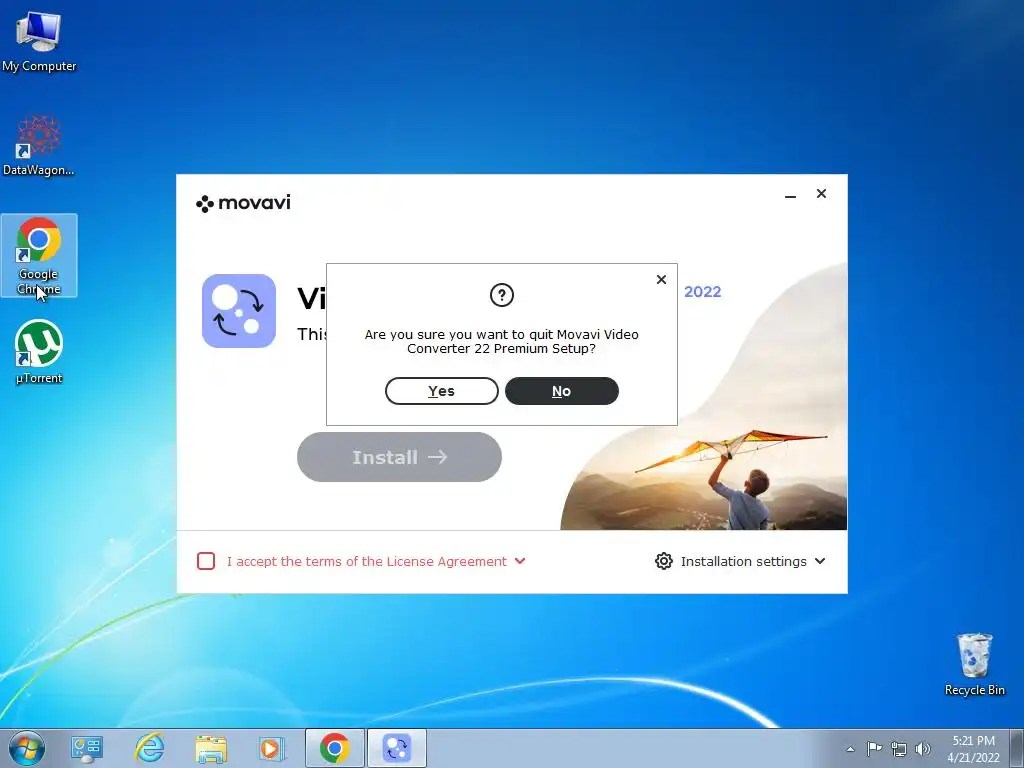Launch Windows Media Player from taskbar
This screenshot has width=1024, height=768.
[271, 748]
